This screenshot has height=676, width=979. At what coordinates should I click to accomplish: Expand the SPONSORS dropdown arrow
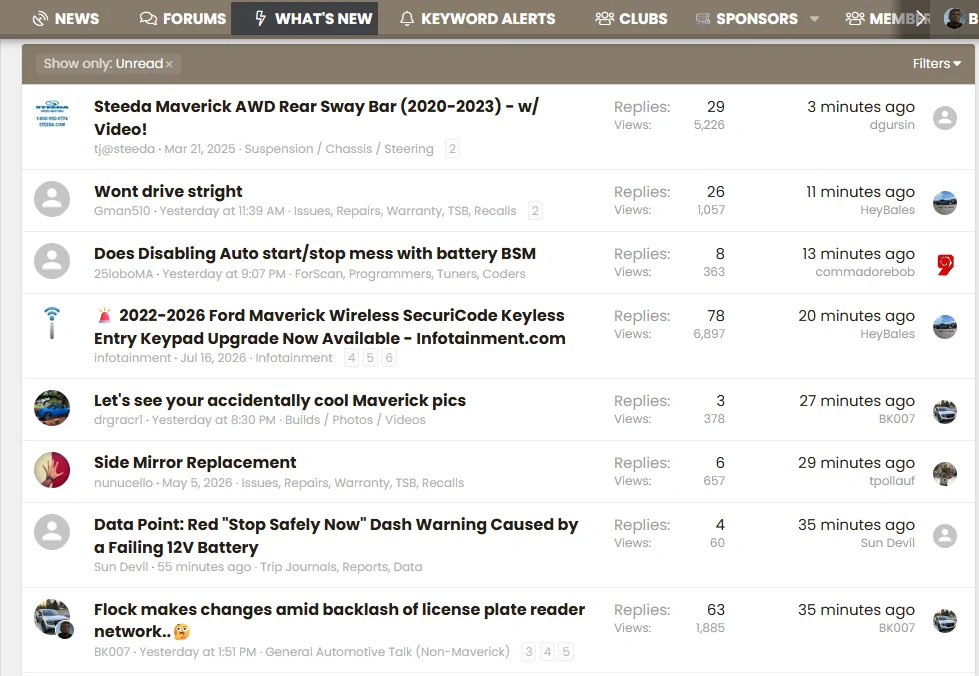[814, 19]
